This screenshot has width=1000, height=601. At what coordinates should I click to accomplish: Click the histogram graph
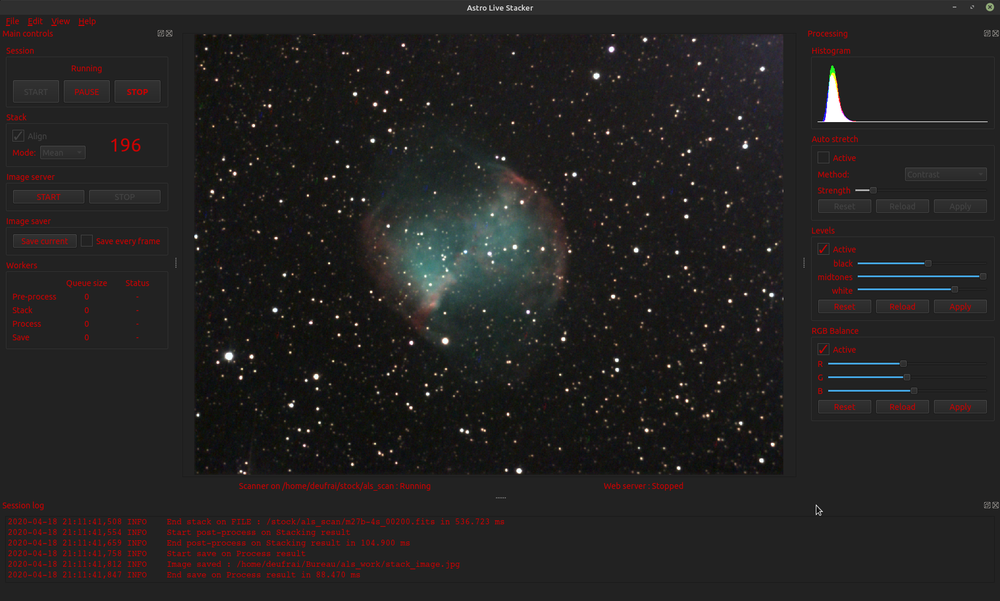click(x=902, y=93)
